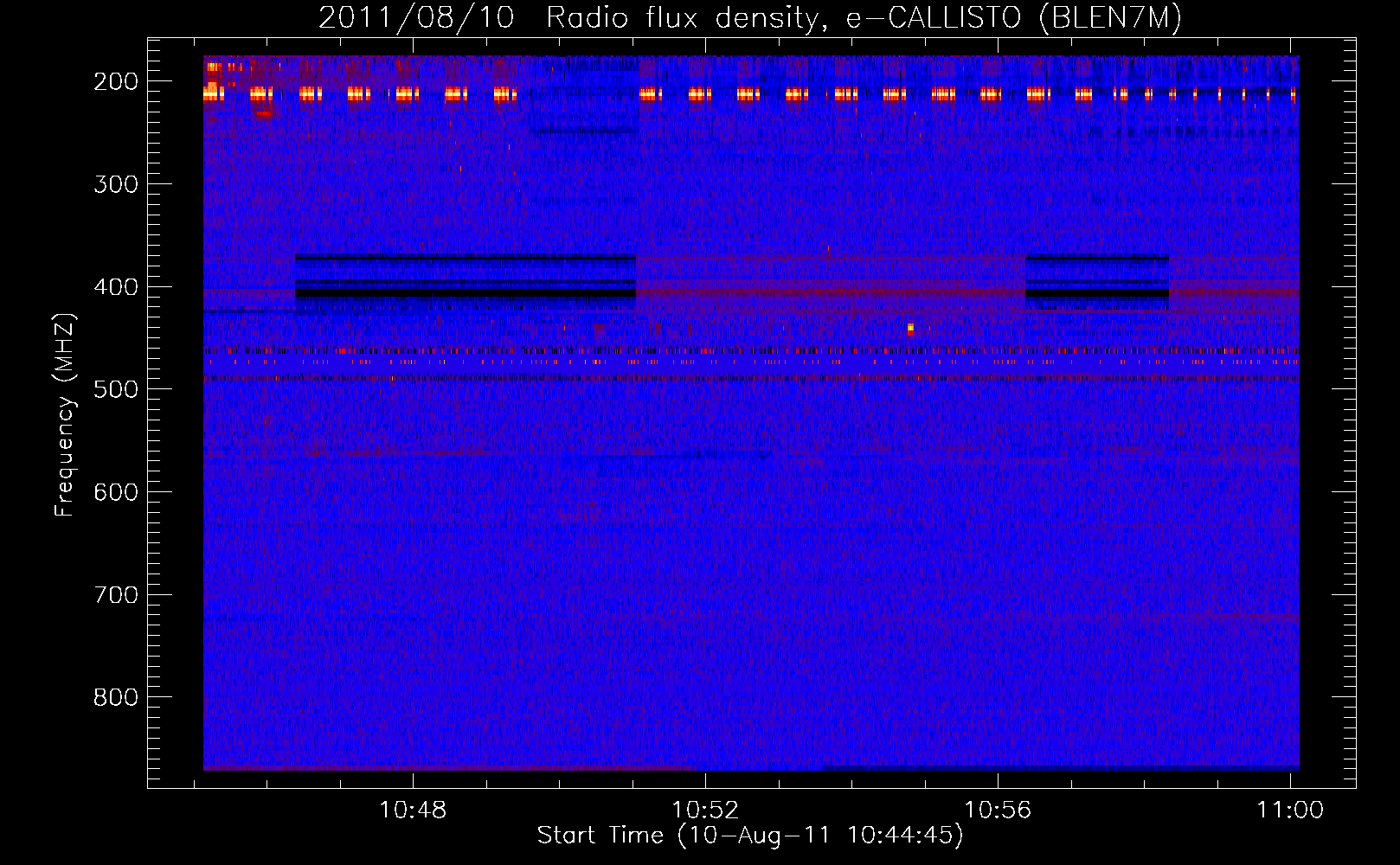
Task: Click the 500 frequency tick label
Action: coord(116,389)
